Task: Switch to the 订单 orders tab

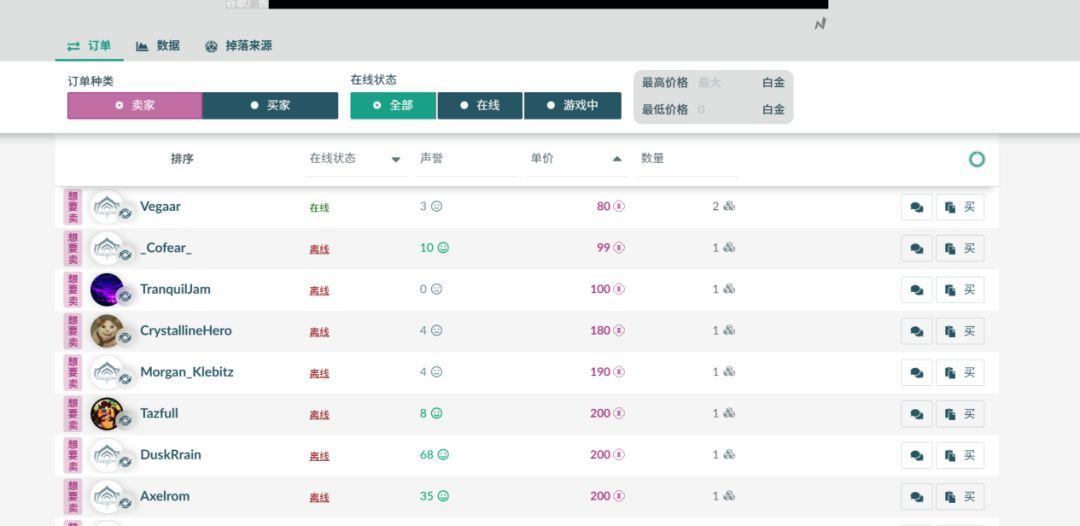Action: point(89,46)
